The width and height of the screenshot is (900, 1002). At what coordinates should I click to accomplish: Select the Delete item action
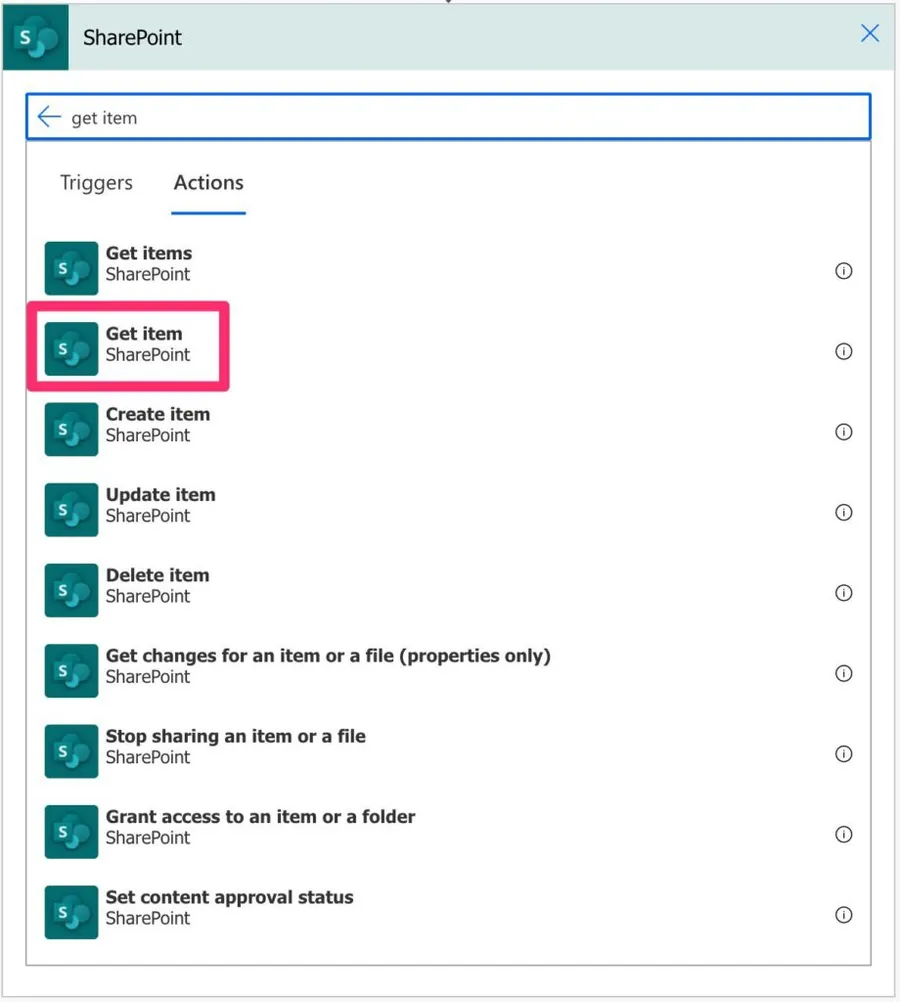pyautogui.click(x=157, y=585)
